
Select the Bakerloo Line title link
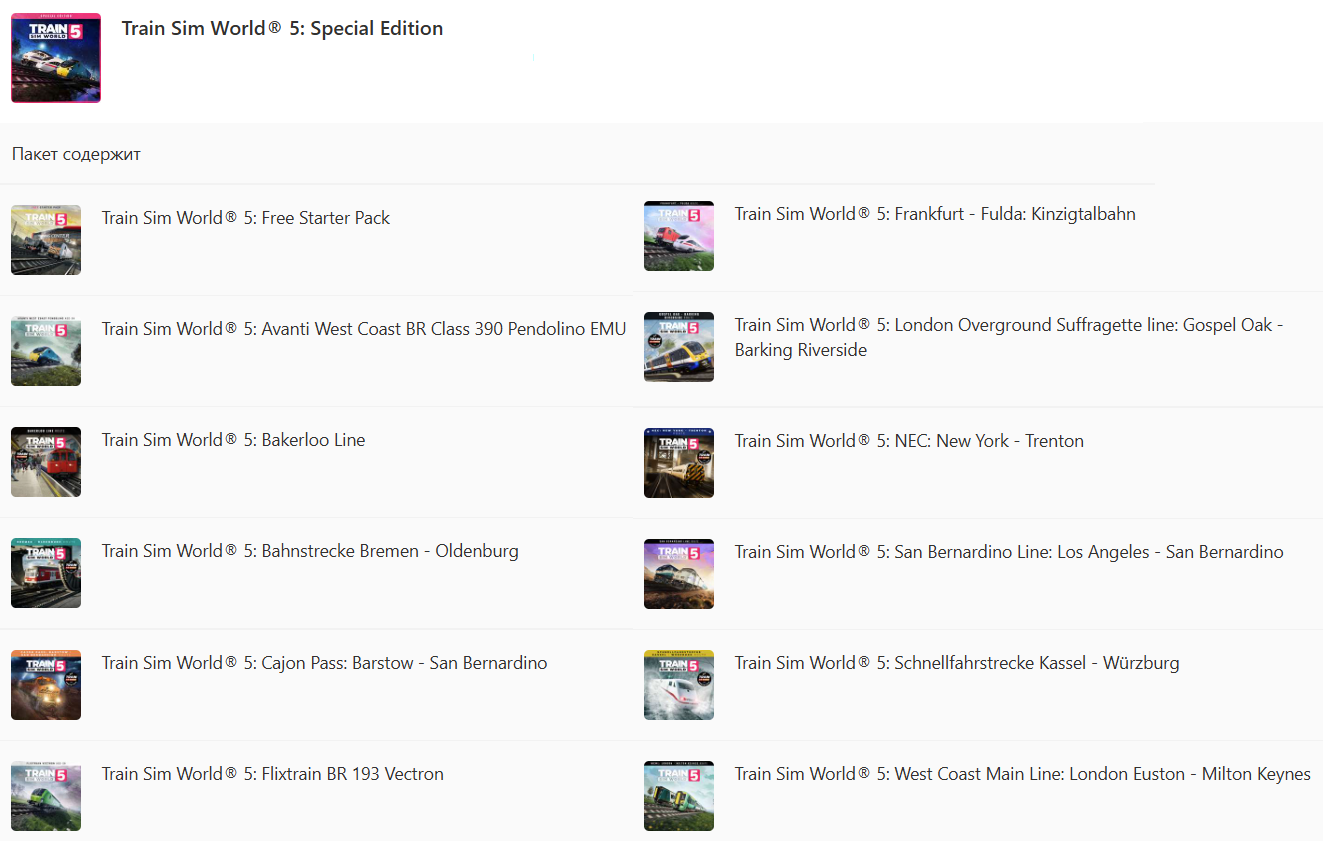tap(233, 440)
